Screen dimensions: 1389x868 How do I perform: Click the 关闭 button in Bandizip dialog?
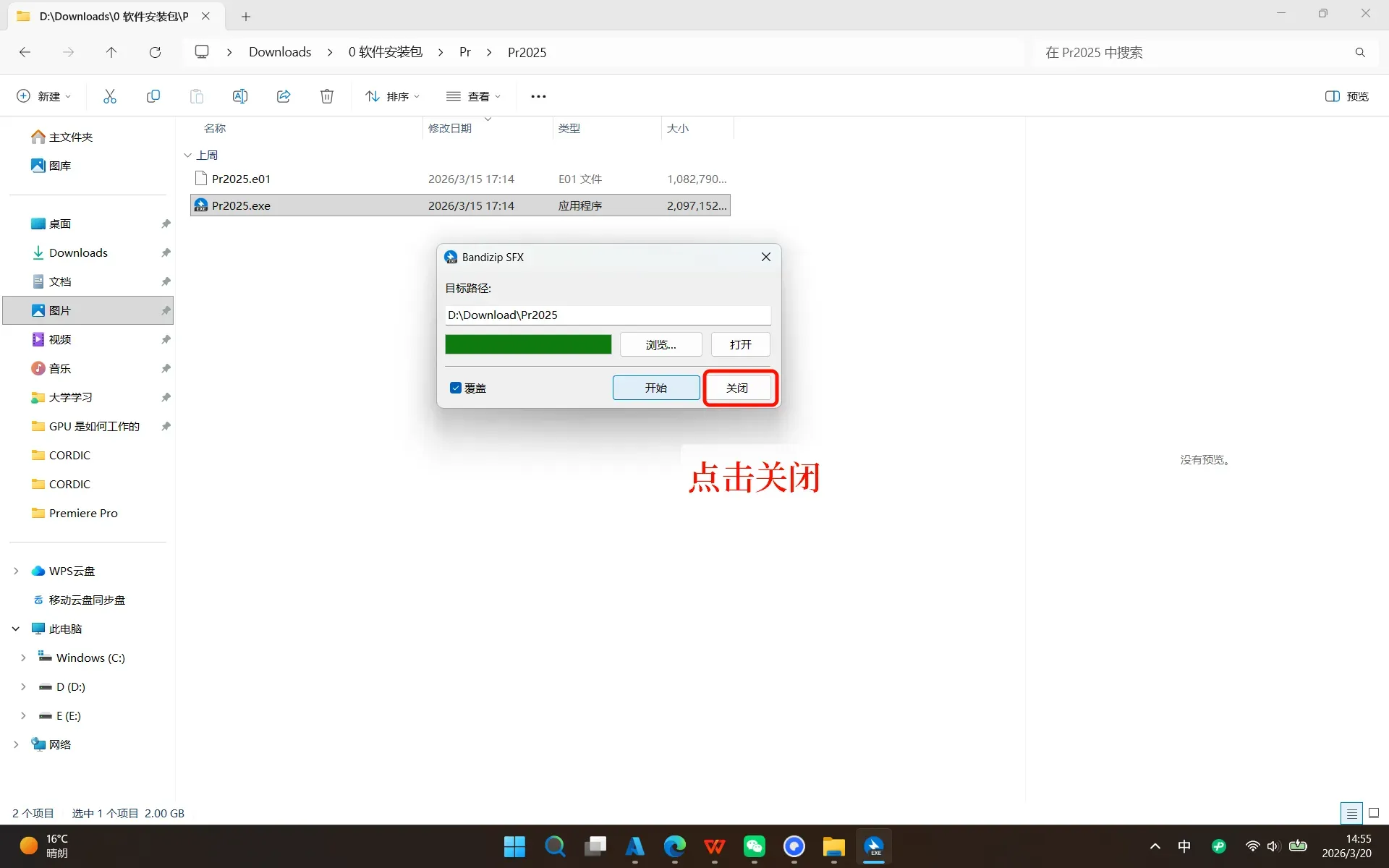click(x=737, y=388)
